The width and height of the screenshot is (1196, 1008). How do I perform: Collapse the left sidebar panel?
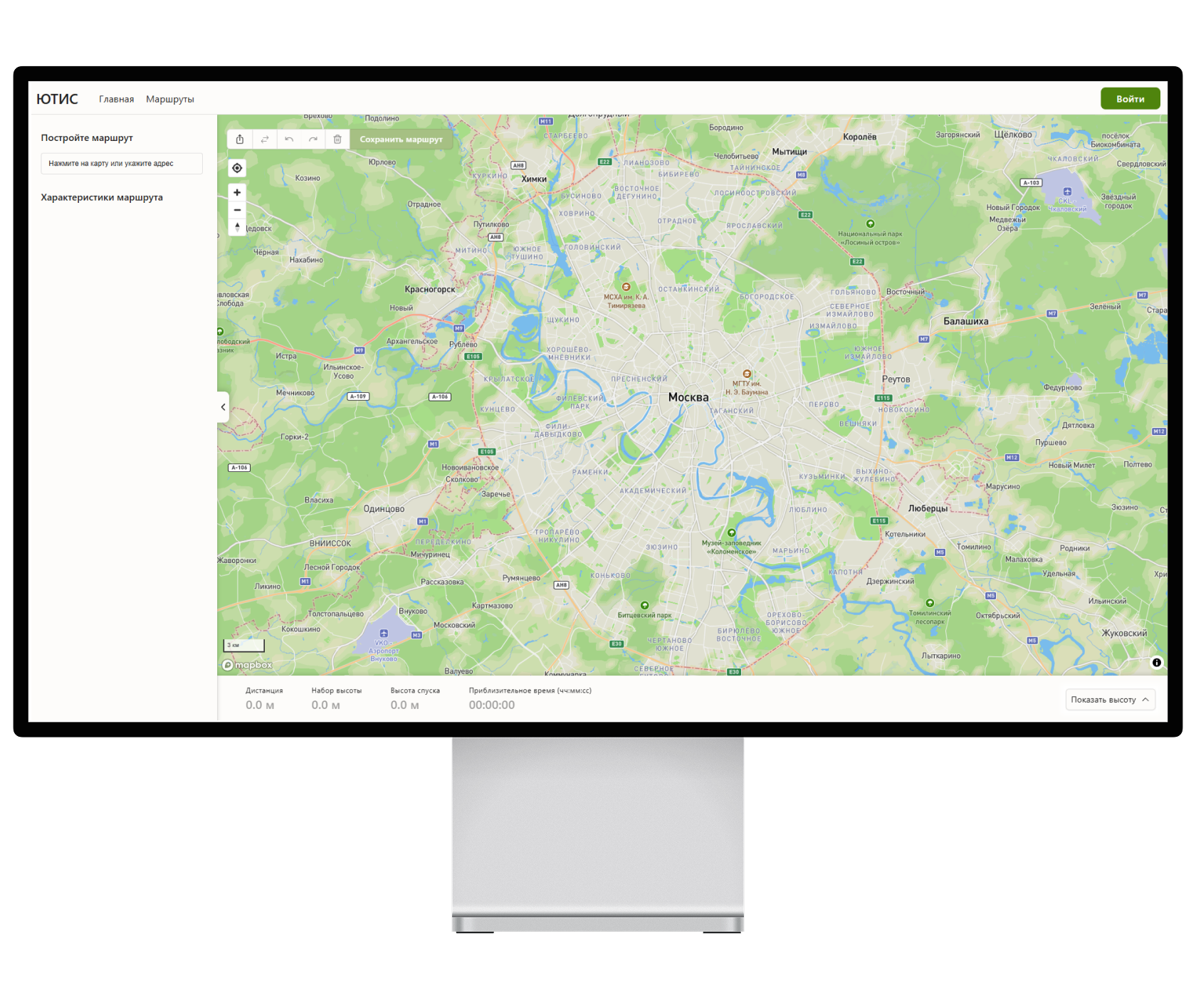pos(223,407)
